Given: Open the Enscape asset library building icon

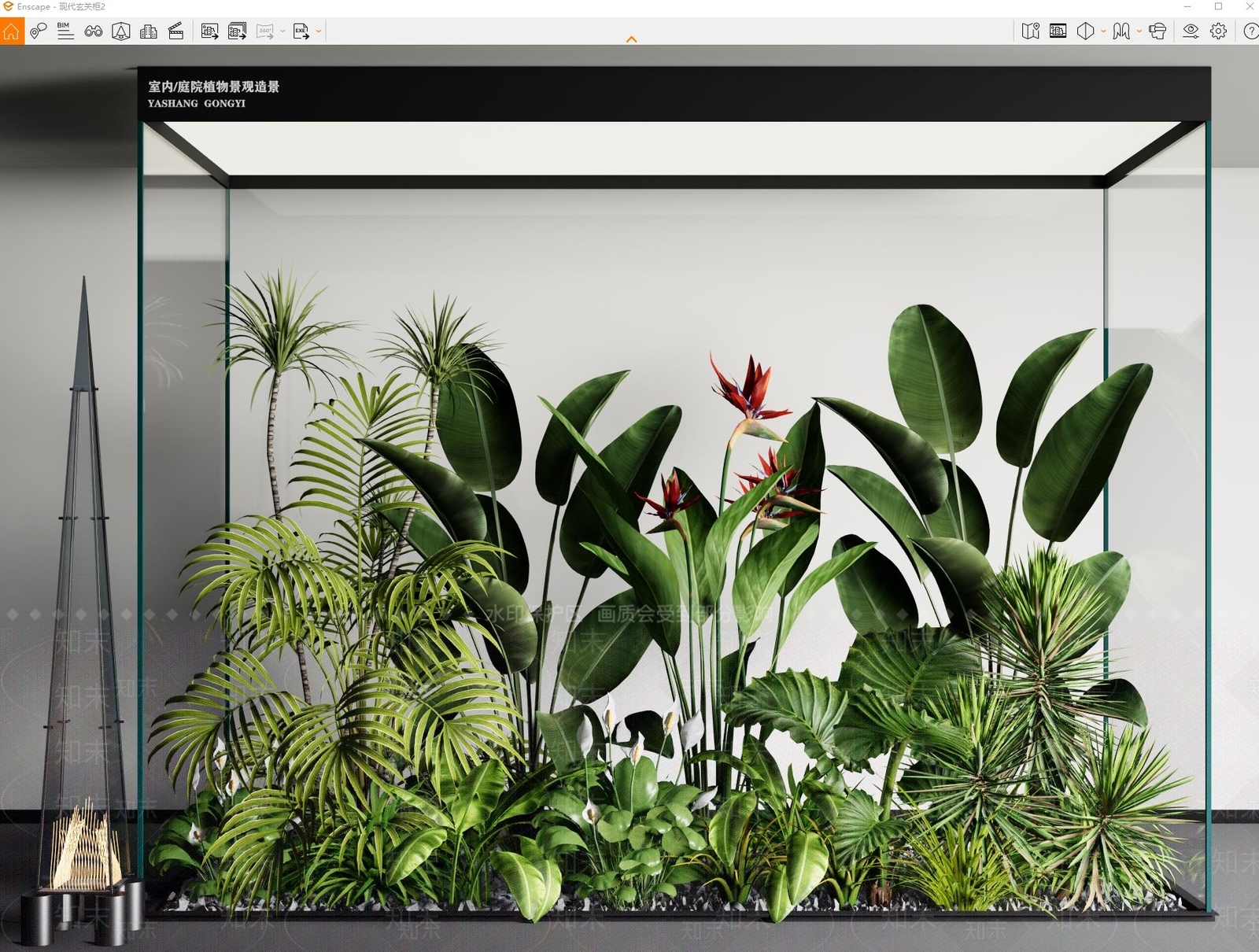Looking at the screenshot, I should 149,31.
